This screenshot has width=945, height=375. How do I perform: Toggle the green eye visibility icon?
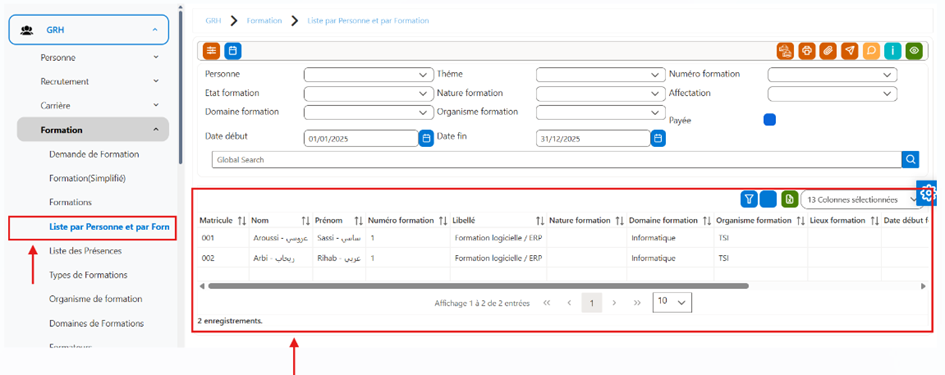coord(915,51)
